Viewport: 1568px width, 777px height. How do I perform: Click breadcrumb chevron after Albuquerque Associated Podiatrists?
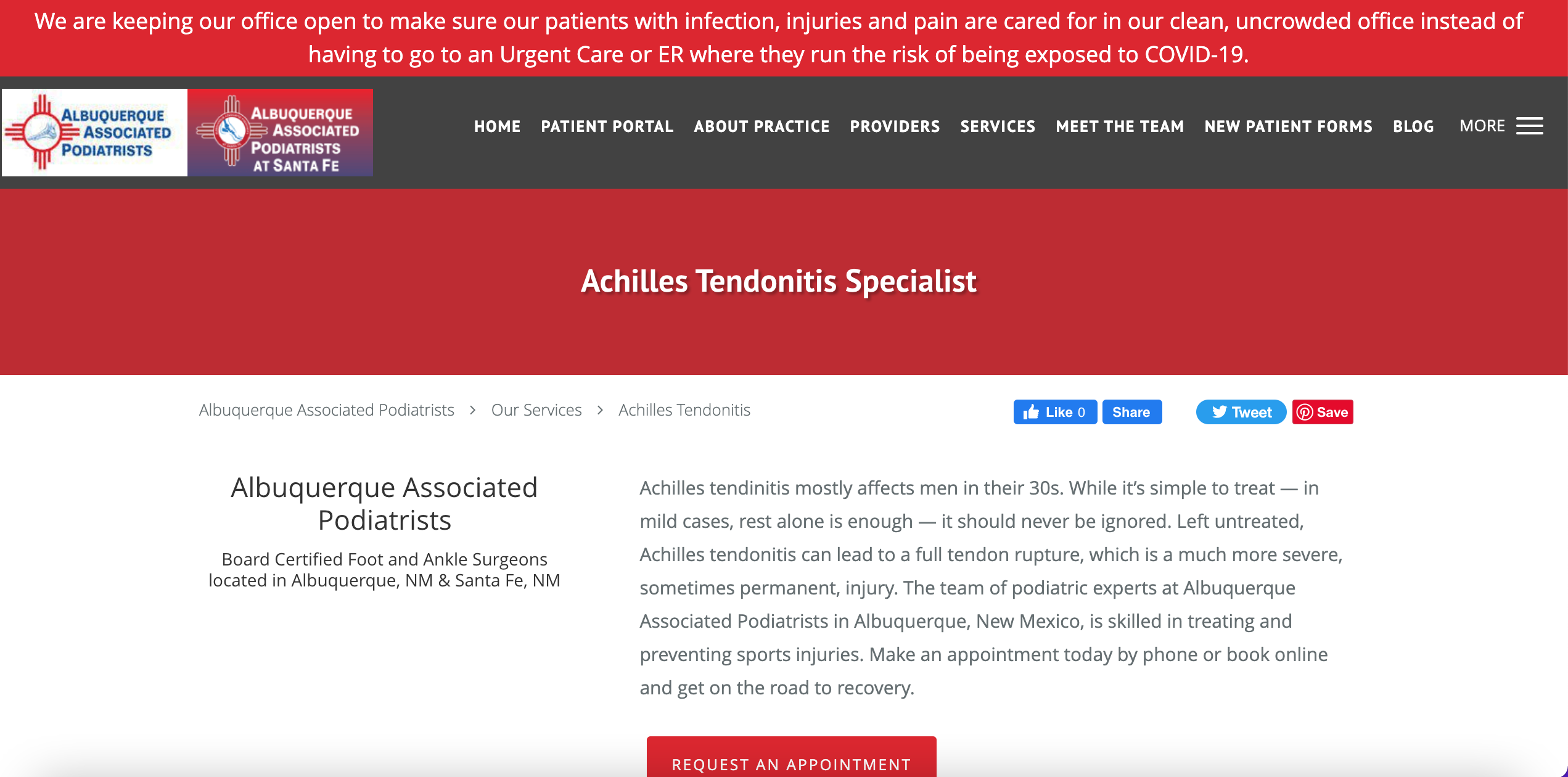pos(473,410)
